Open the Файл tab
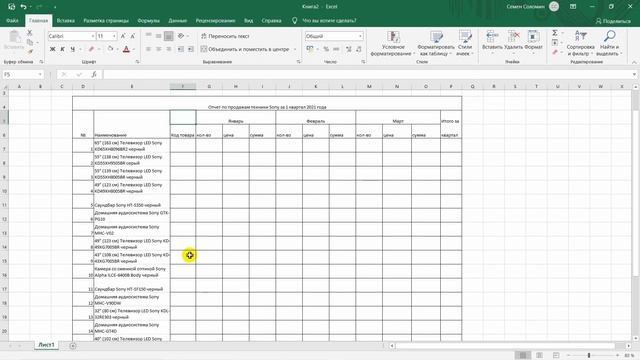Screen dimensions: 640x360 [12, 20]
